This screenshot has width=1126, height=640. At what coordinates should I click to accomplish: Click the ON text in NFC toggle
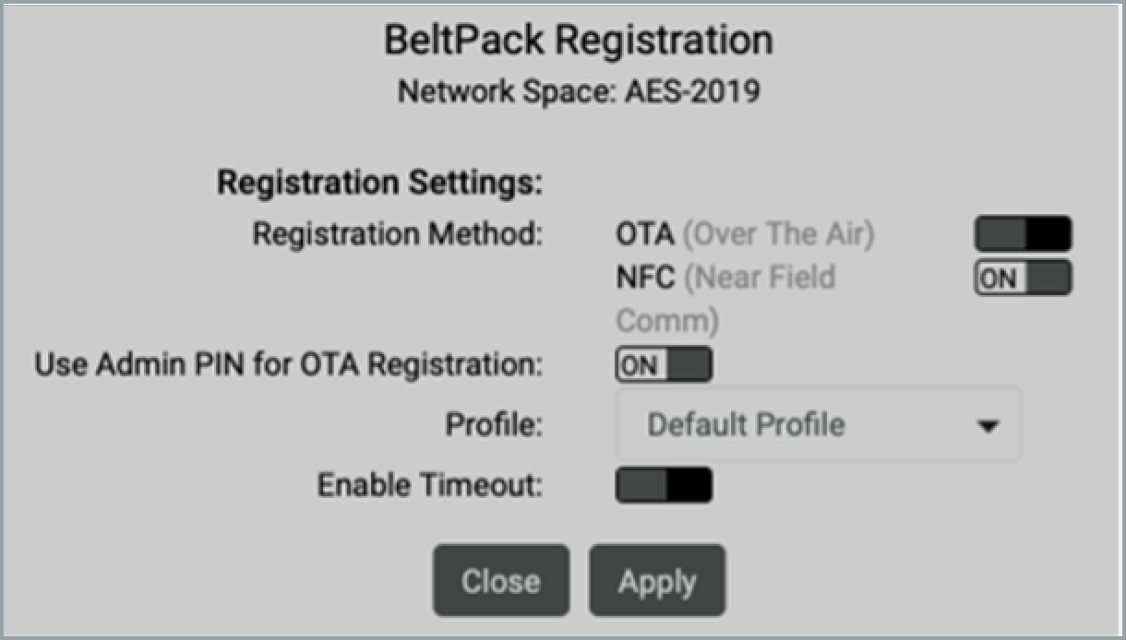[997, 279]
